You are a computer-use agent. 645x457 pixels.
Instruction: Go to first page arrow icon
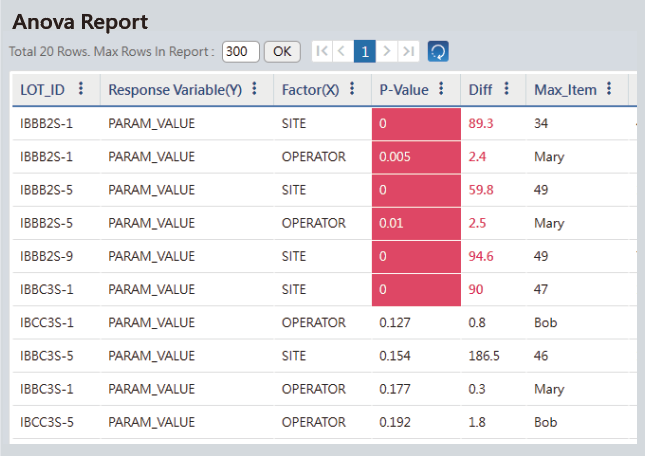tap(321, 51)
